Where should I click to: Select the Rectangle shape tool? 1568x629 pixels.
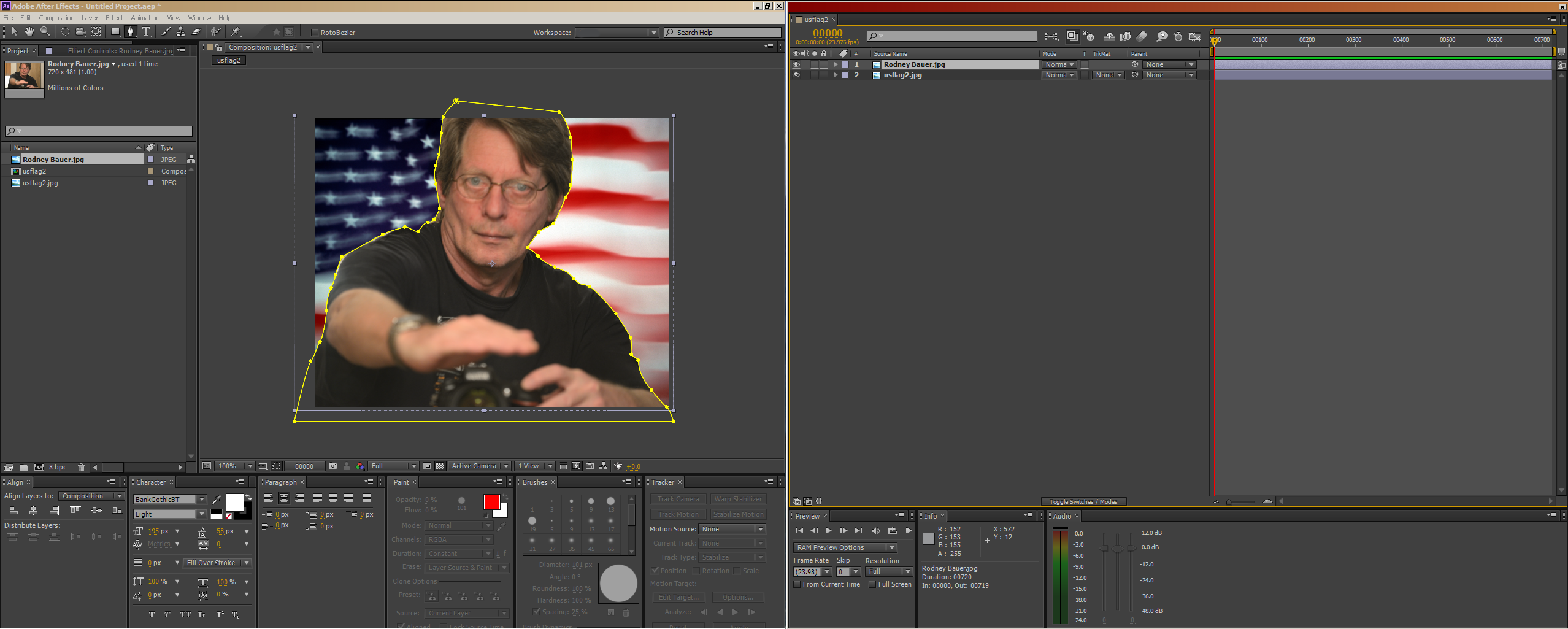coord(115,31)
